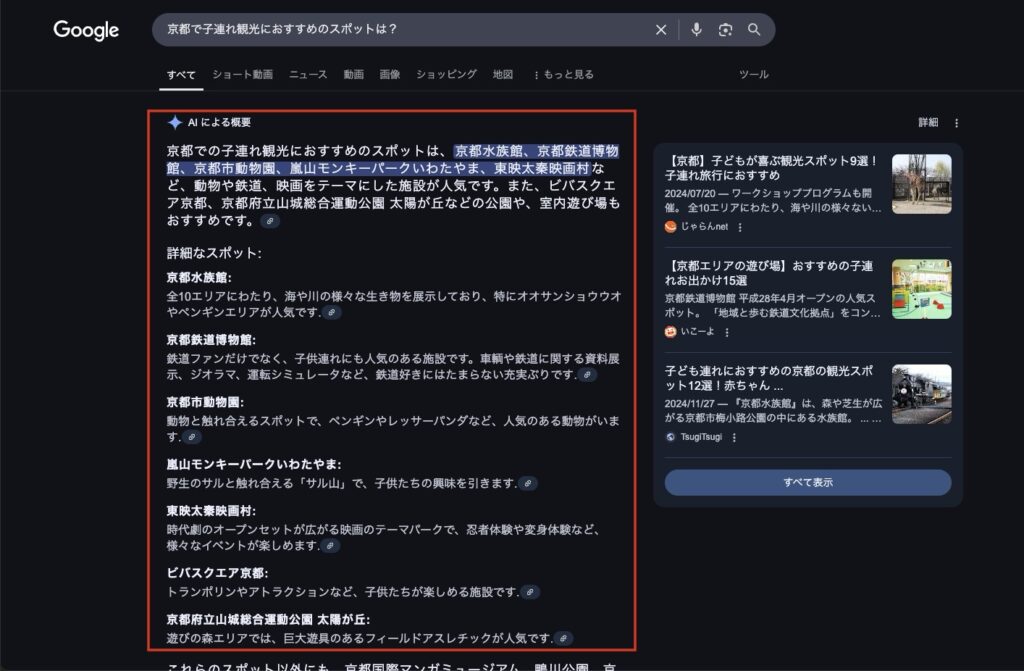Click the 詳細 link
The width and height of the screenshot is (1024, 671).
[928, 122]
